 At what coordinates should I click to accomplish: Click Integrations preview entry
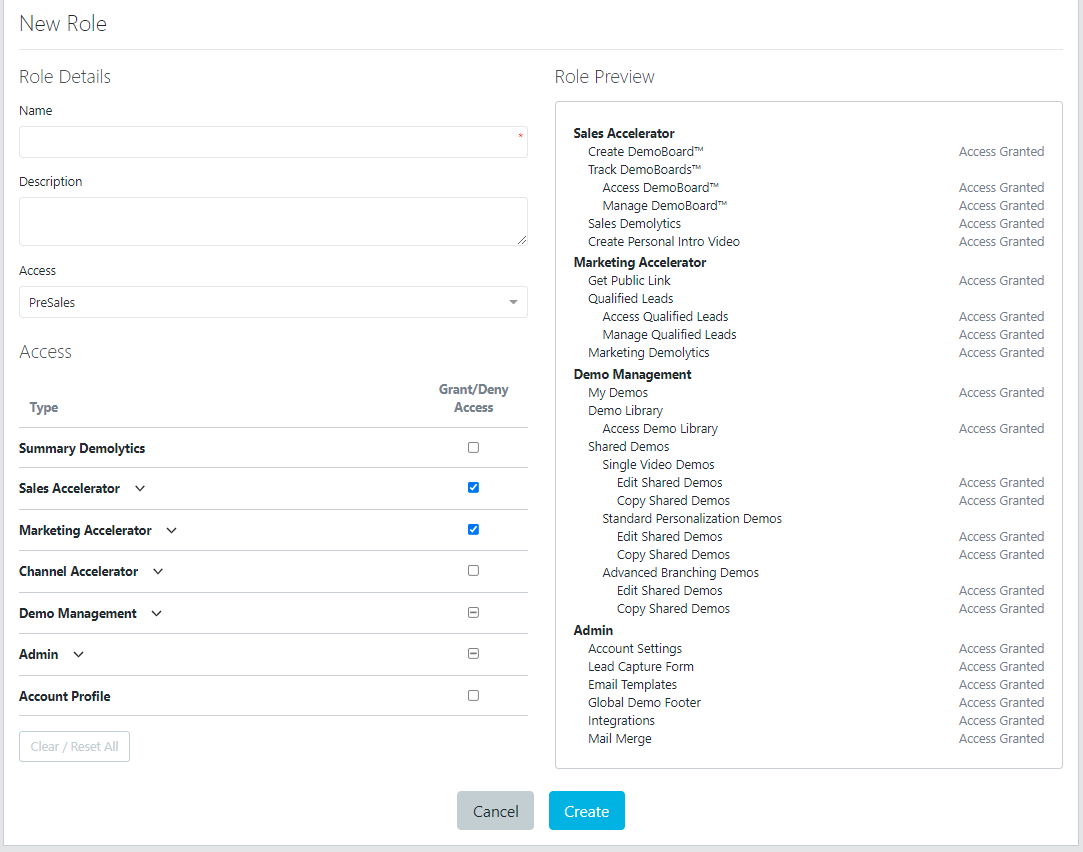point(622,720)
